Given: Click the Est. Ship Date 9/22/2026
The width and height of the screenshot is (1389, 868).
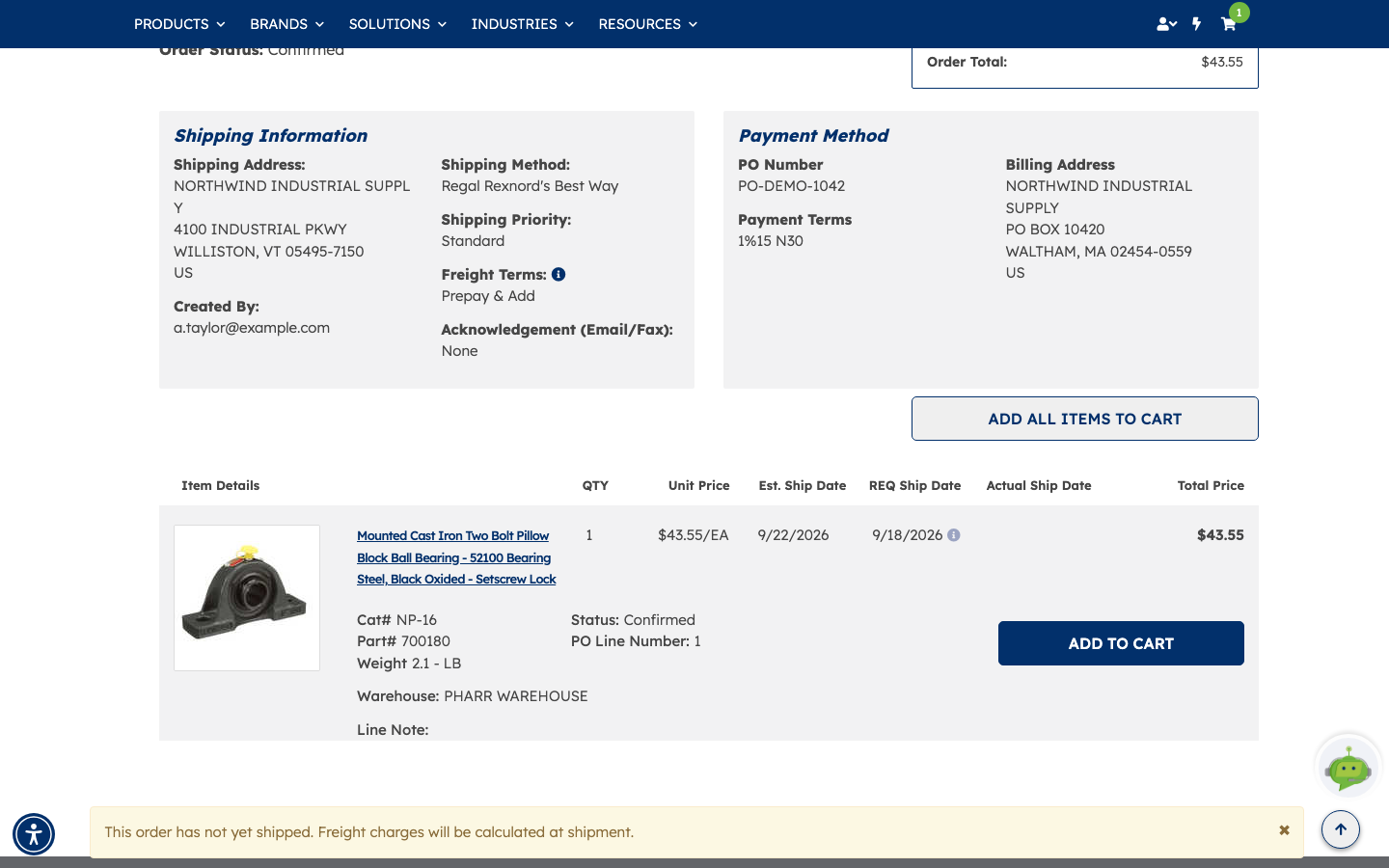Looking at the screenshot, I should [x=793, y=535].
